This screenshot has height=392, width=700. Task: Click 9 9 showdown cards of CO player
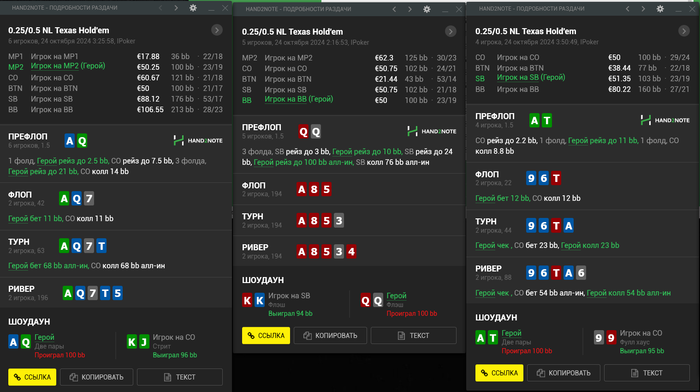pos(605,338)
